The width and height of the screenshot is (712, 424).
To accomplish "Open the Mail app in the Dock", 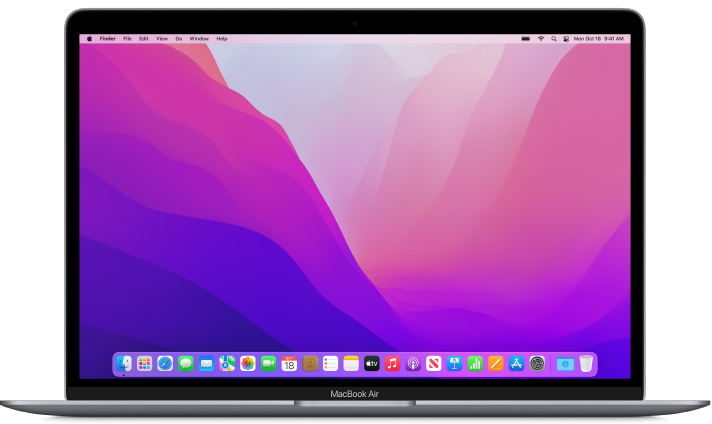I will coord(207,364).
